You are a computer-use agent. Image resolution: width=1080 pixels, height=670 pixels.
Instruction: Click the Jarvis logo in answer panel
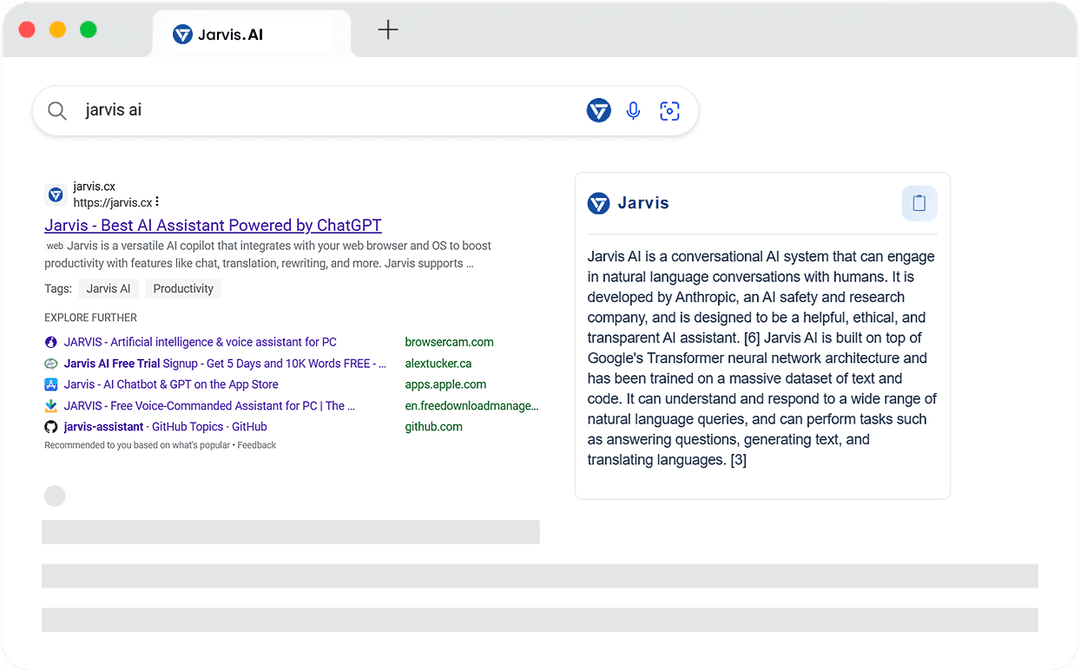point(599,203)
